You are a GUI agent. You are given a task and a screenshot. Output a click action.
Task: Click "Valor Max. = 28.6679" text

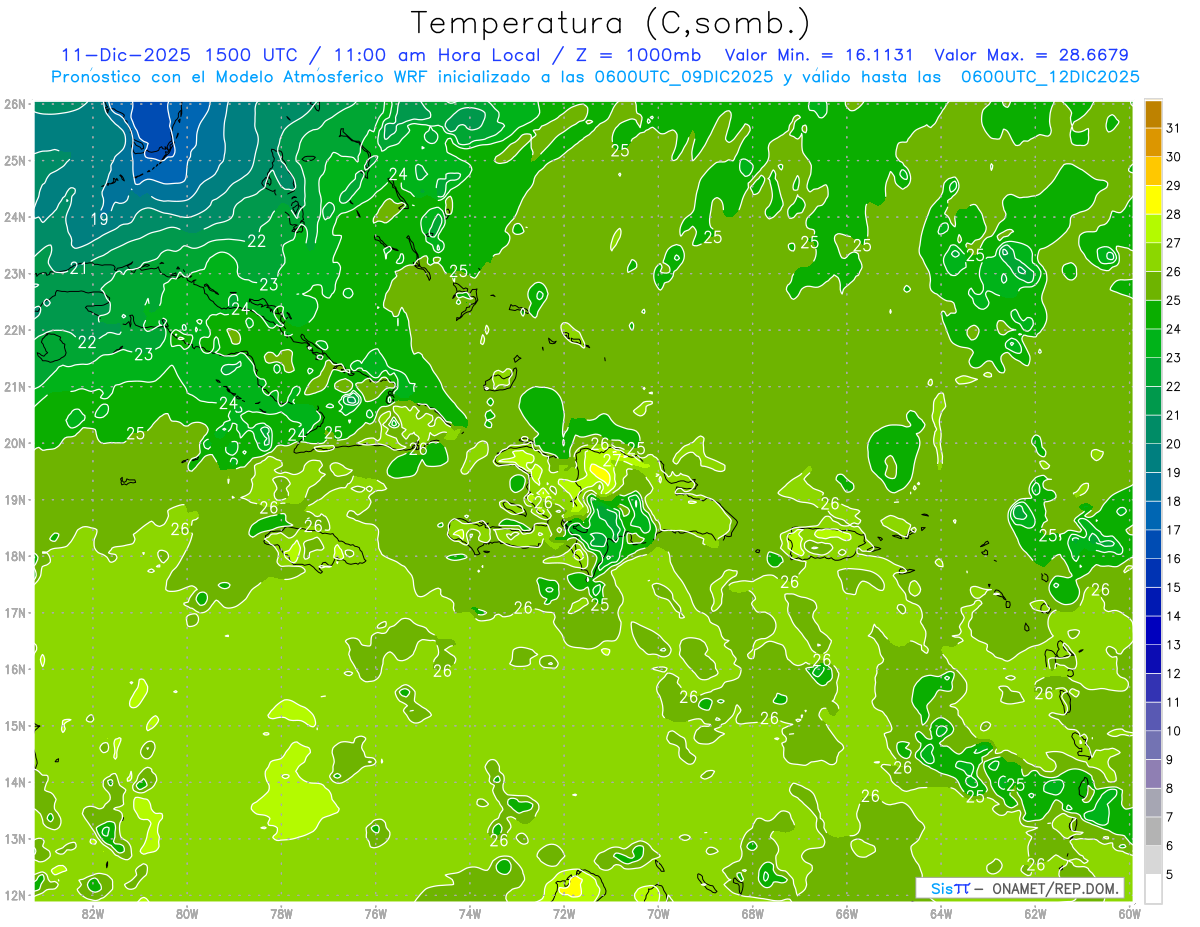pyautogui.click(x=1032, y=55)
